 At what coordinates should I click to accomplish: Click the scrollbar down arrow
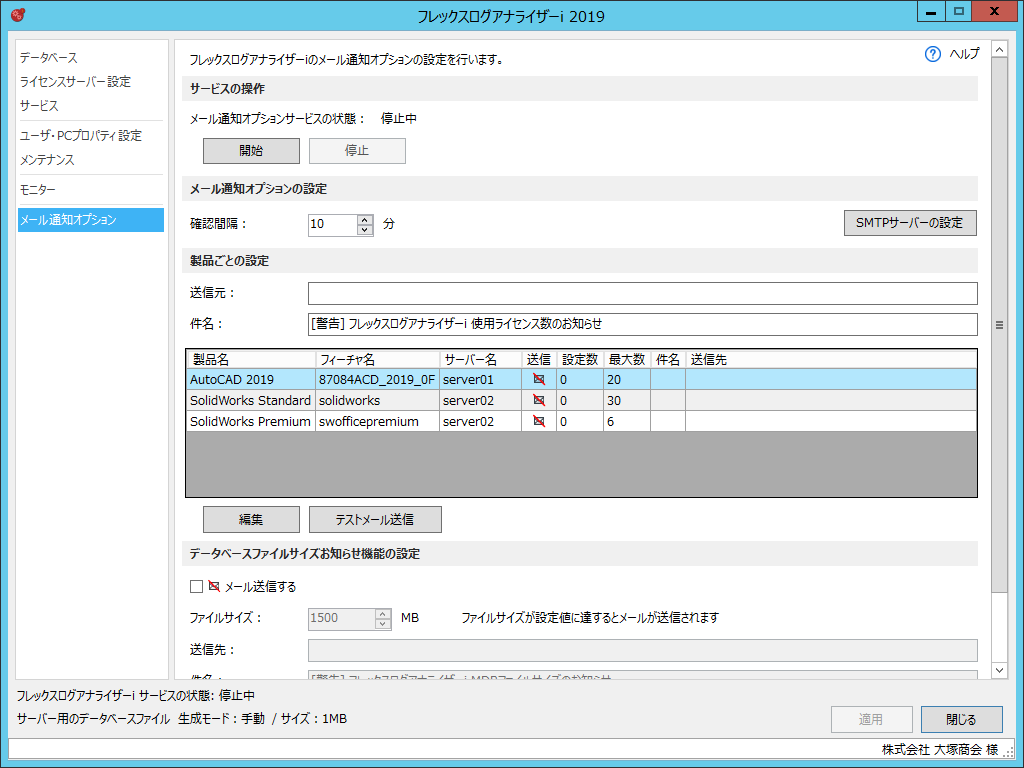(999, 670)
